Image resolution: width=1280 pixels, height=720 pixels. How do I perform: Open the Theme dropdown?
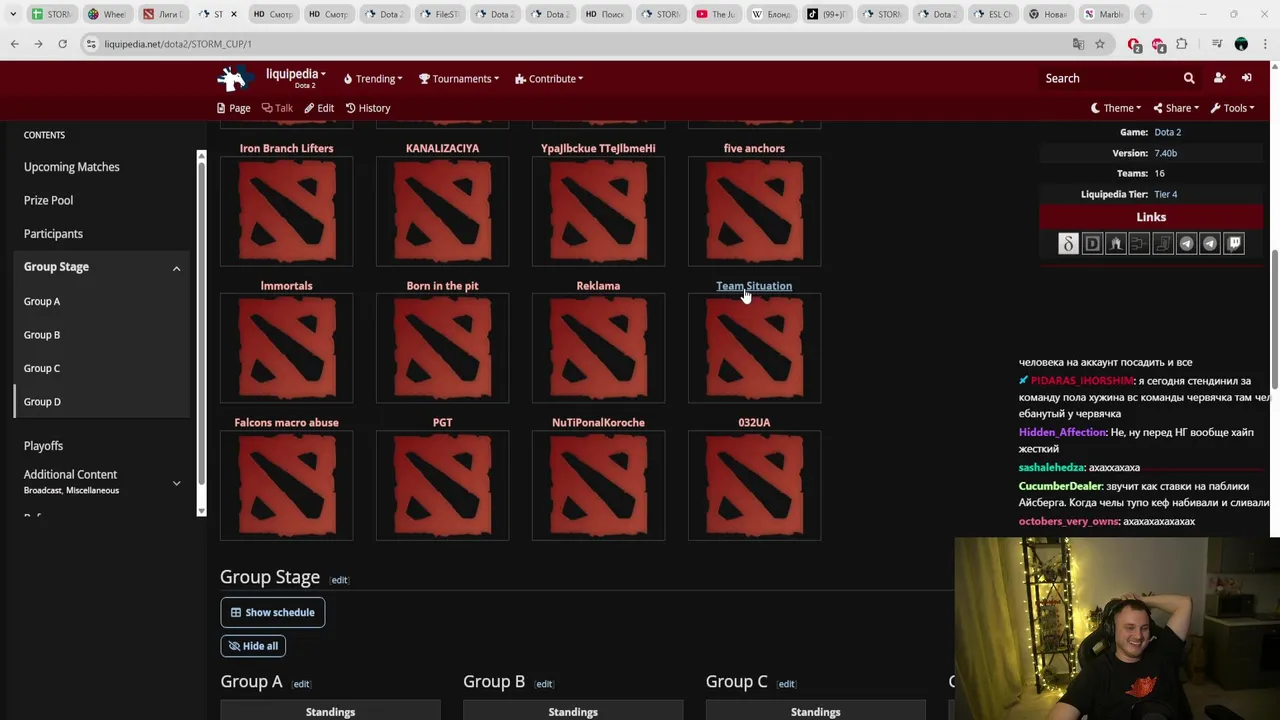coord(1117,108)
